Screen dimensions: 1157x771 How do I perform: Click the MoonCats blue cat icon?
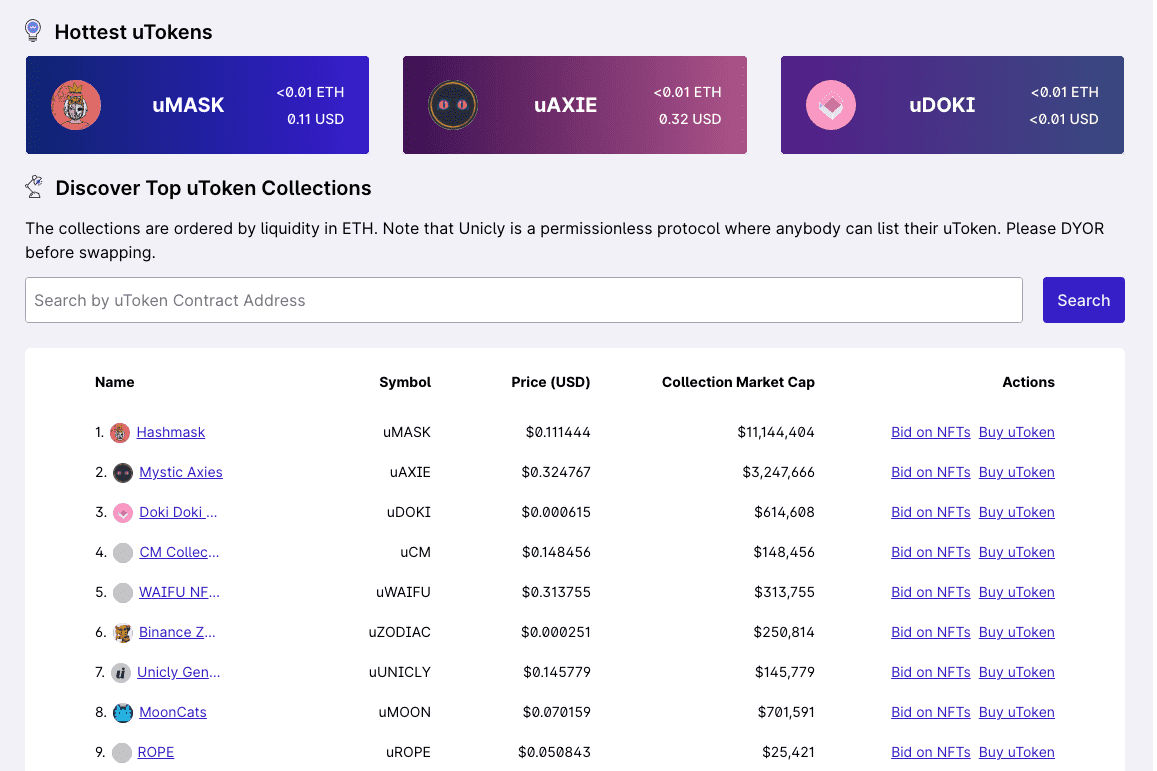point(121,712)
